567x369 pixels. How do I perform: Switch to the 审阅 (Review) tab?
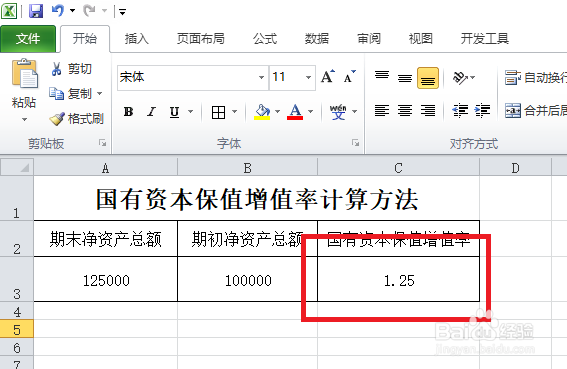(x=368, y=39)
